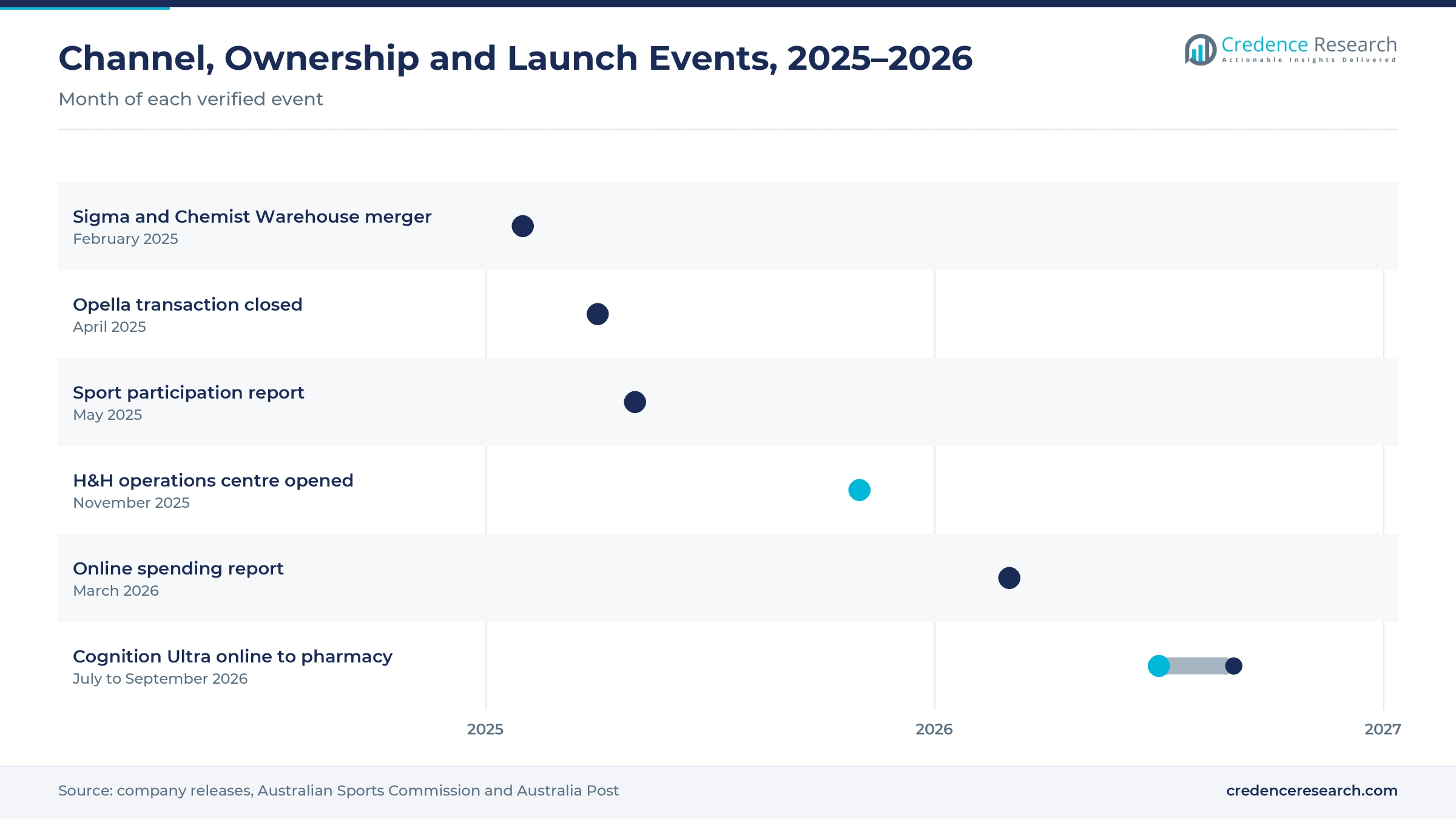The height and width of the screenshot is (819, 1456).
Task: Select the Opella transaction April 2025 dot
Action: (x=598, y=314)
